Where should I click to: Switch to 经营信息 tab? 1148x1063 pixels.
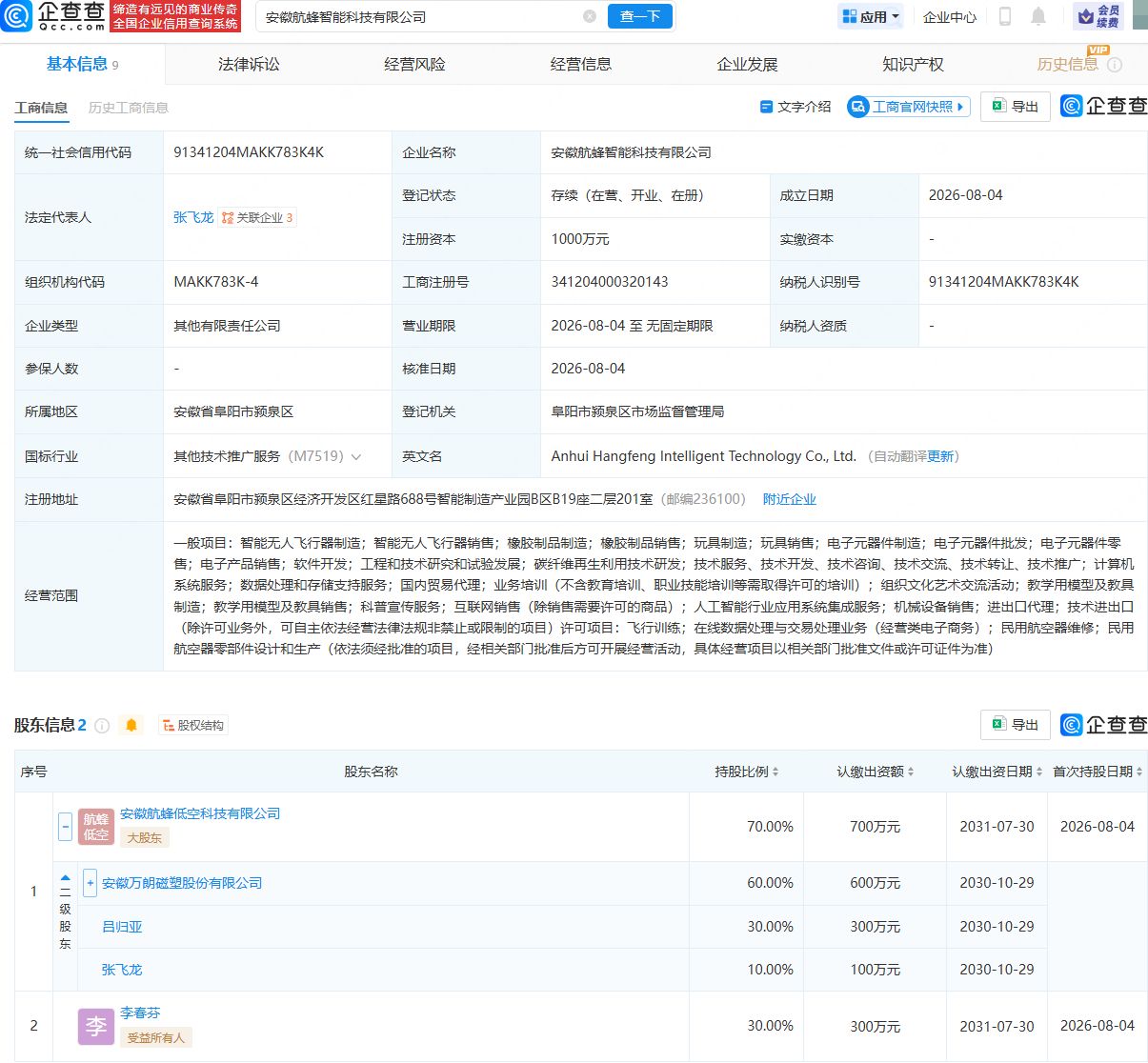tap(581, 64)
